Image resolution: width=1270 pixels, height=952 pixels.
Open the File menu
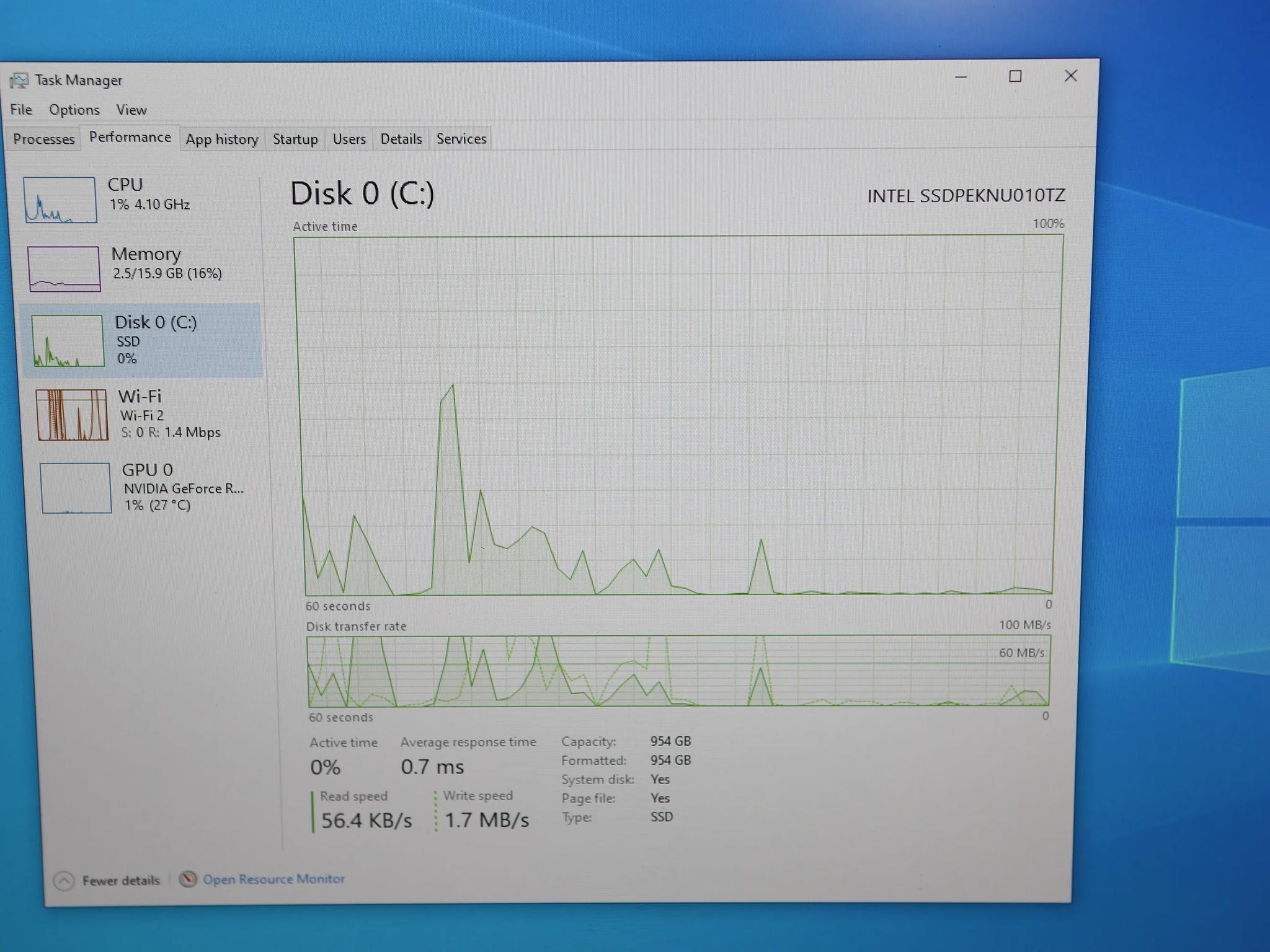click(x=21, y=110)
